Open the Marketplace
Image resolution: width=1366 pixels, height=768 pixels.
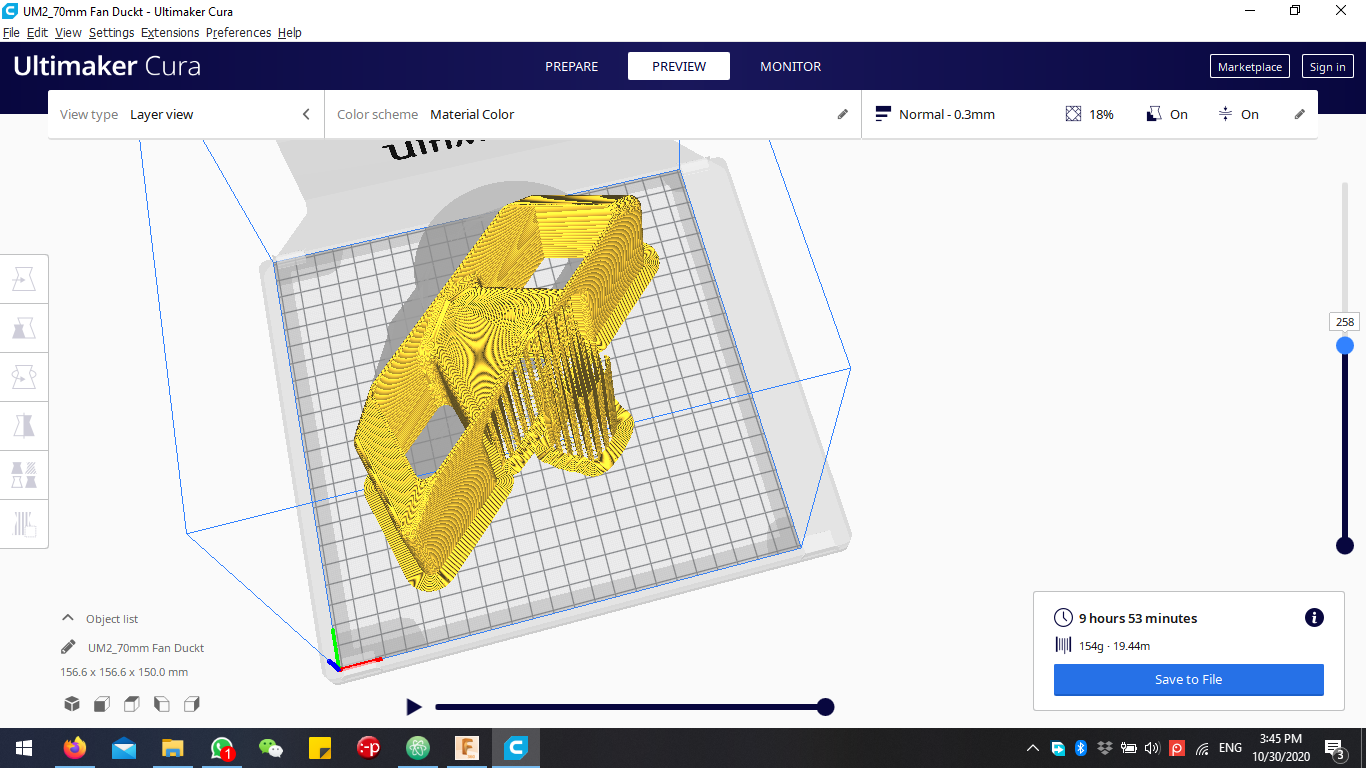tap(1250, 67)
